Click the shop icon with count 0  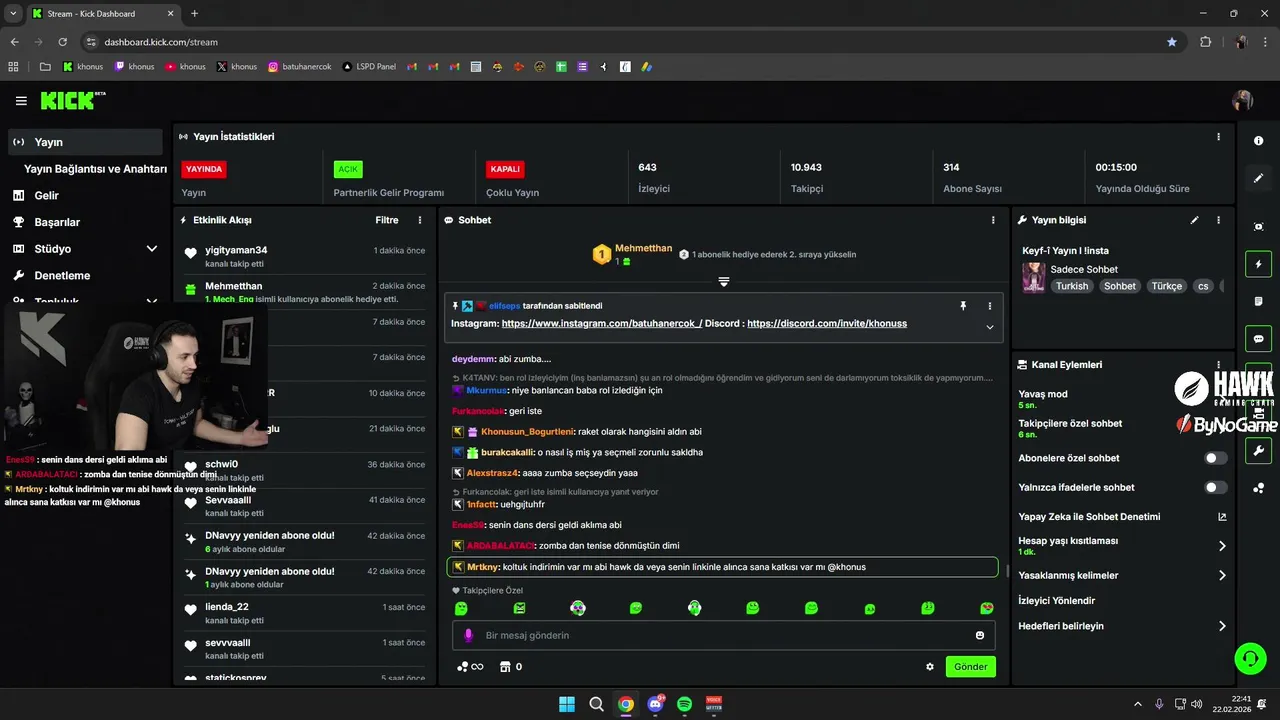[x=511, y=667]
